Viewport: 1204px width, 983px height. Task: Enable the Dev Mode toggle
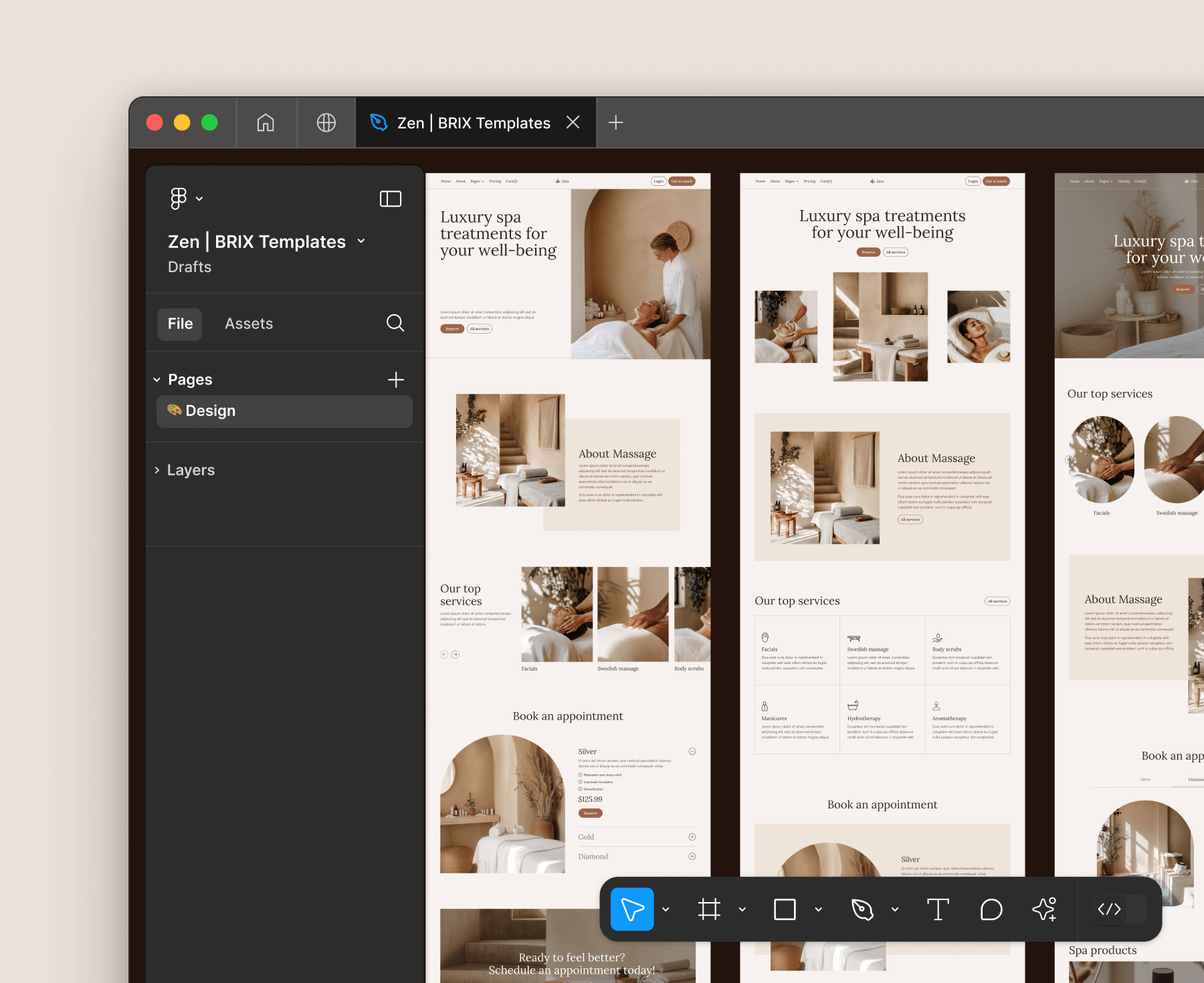(x=1110, y=909)
